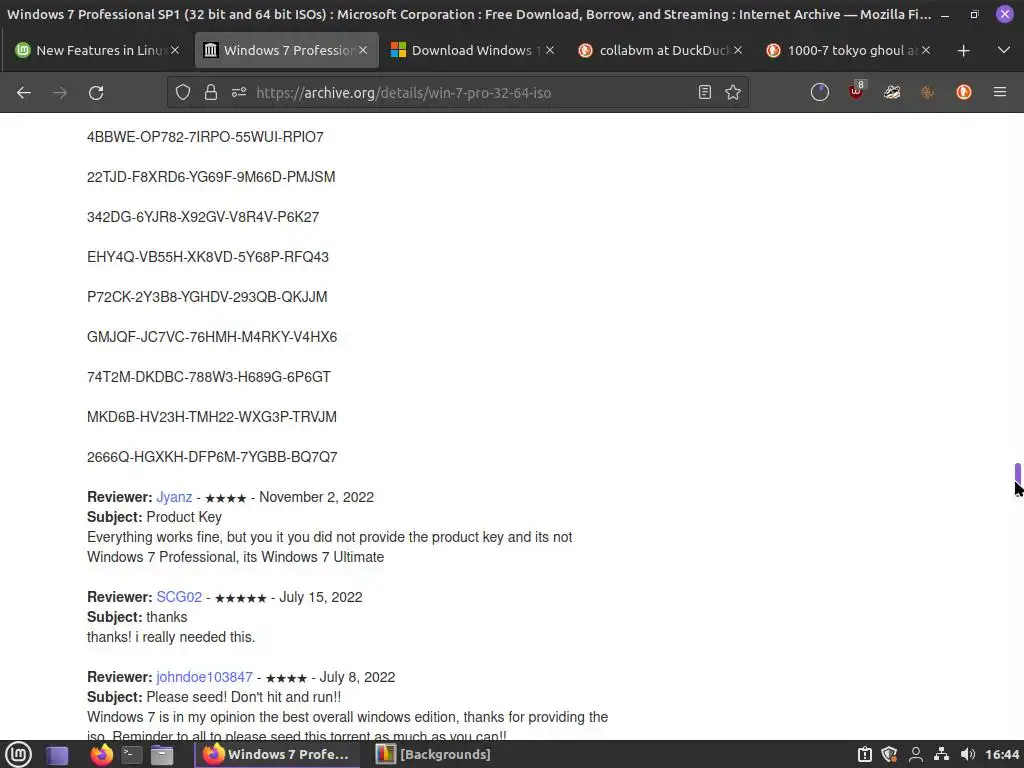Viewport: 1024px width, 768px height.
Task: Open the Linux Mint start menu
Action: point(19,754)
